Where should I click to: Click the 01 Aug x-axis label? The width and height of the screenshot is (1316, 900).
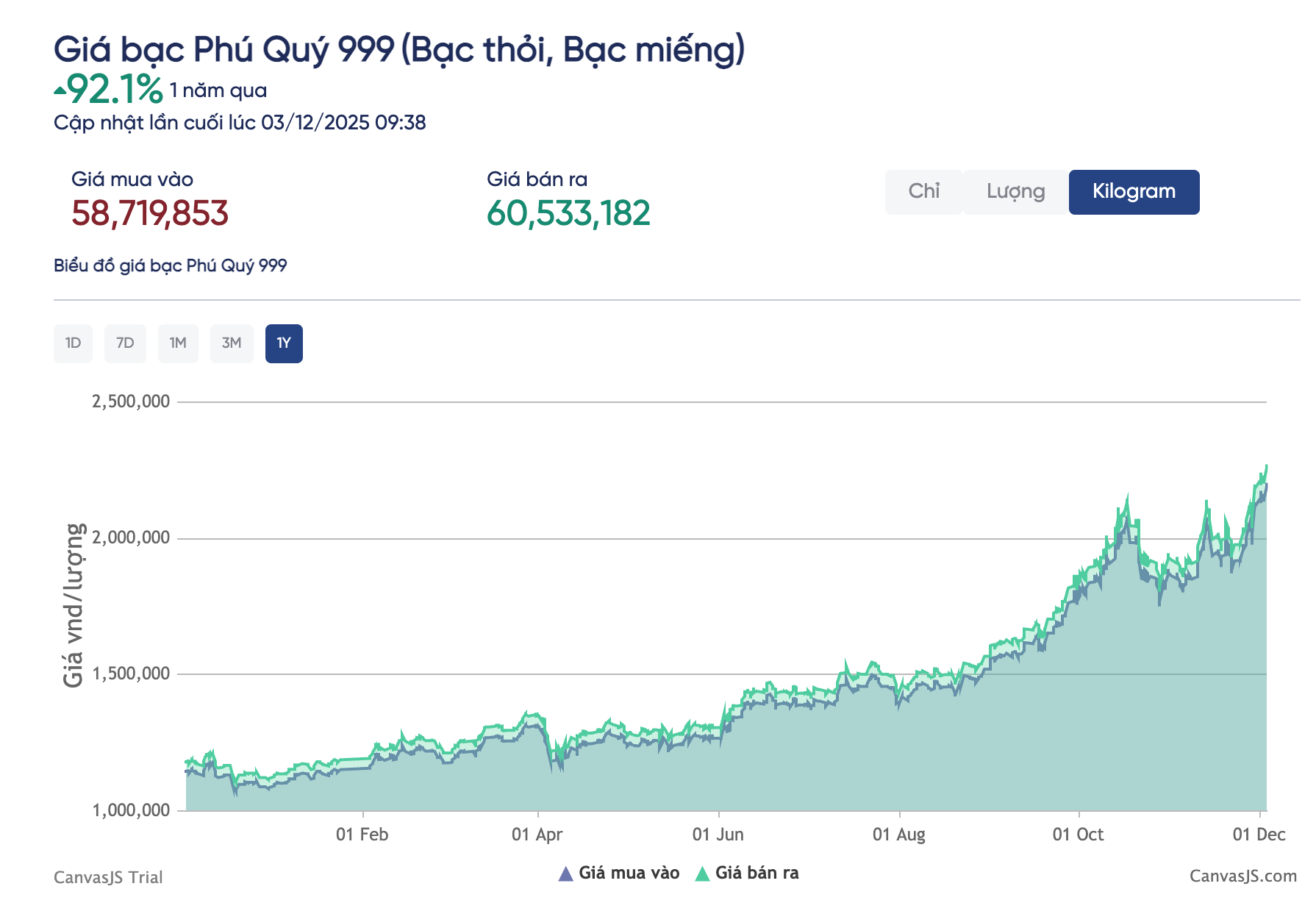(898, 835)
